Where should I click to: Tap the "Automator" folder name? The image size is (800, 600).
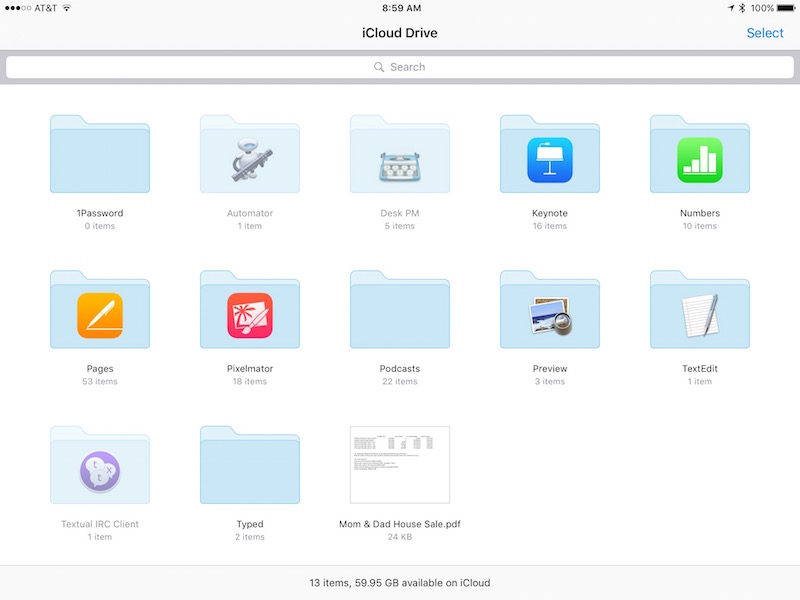click(x=250, y=213)
